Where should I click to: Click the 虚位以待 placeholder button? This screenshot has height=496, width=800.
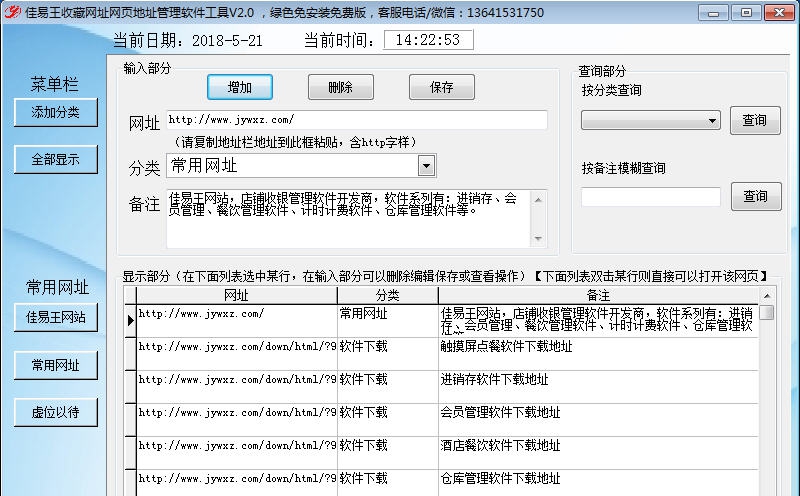click(x=56, y=412)
